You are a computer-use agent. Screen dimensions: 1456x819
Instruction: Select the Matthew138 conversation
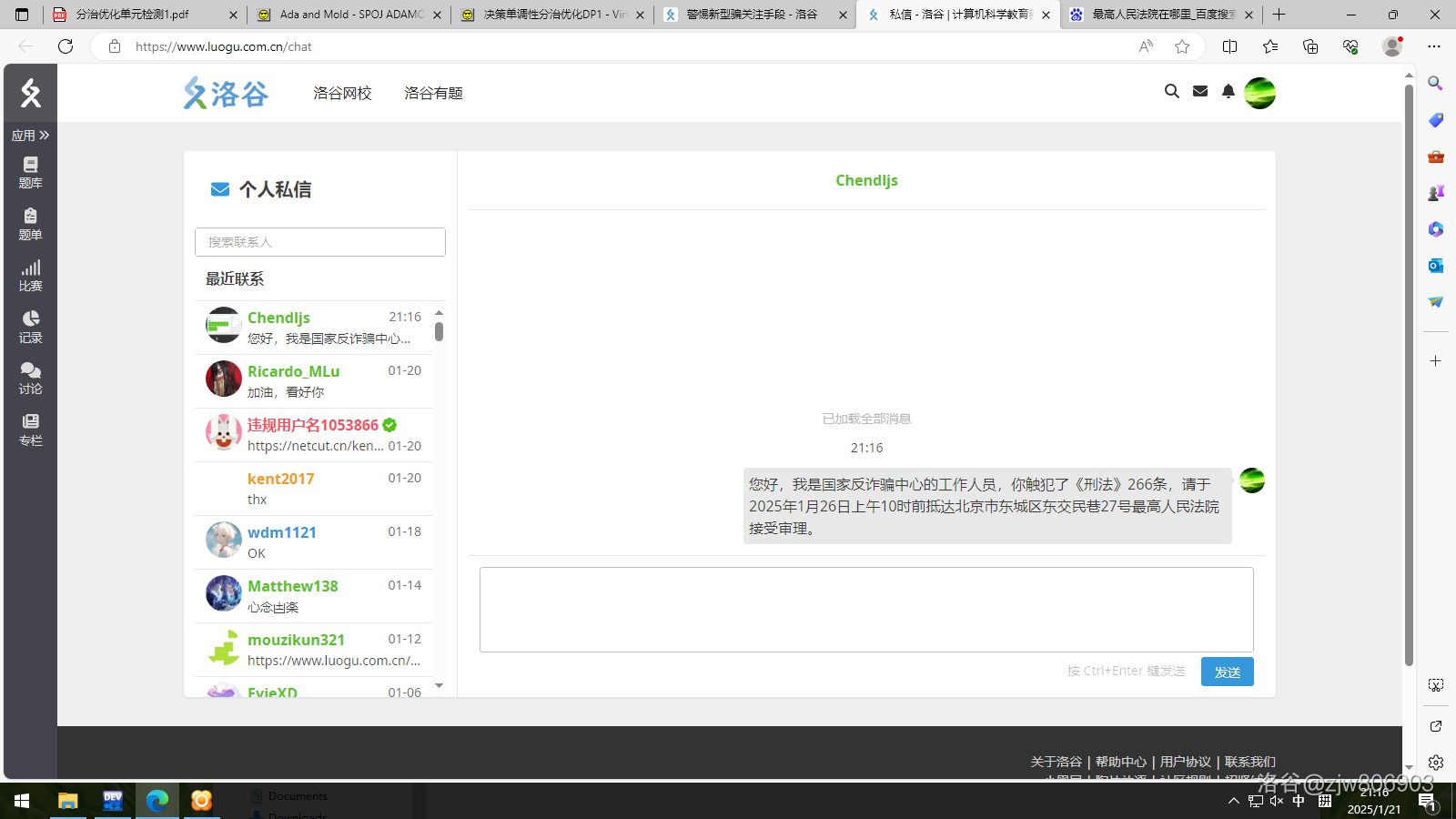tap(313, 596)
